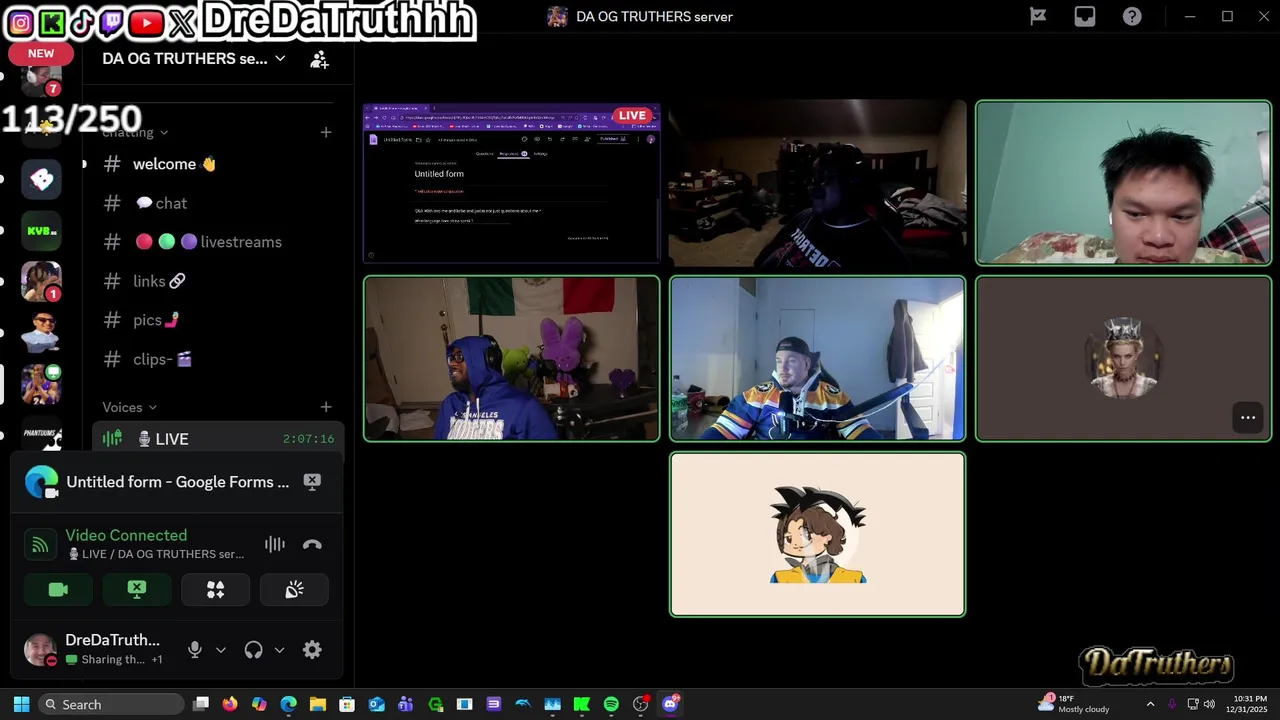The image size is (1280, 720).
Task: Disconnect from voice with the hang-up icon
Action: click(x=312, y=545)
